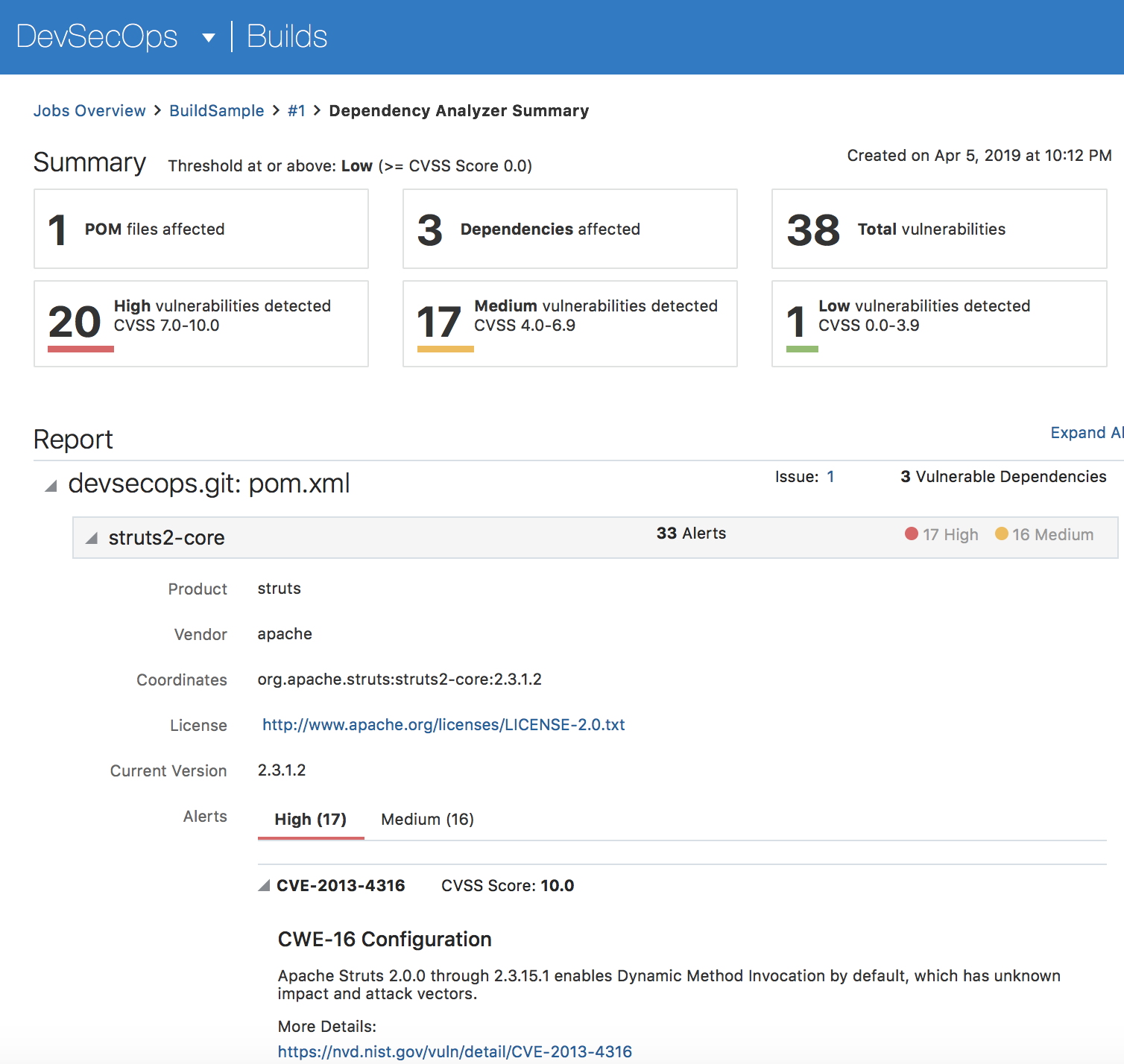
Task: Click the Medium vulnerabilities detected card
Action: click(x=569, y=323)
